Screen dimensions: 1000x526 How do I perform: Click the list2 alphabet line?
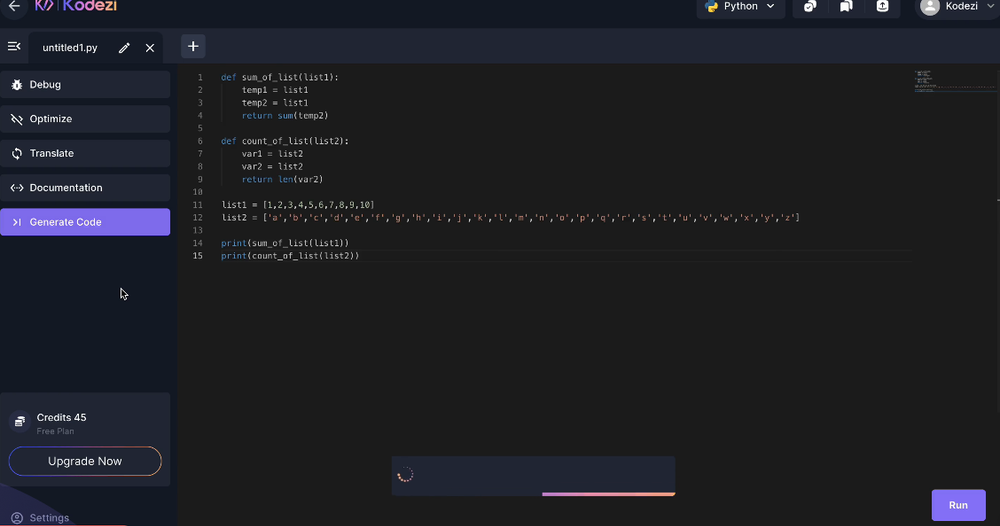510,217
